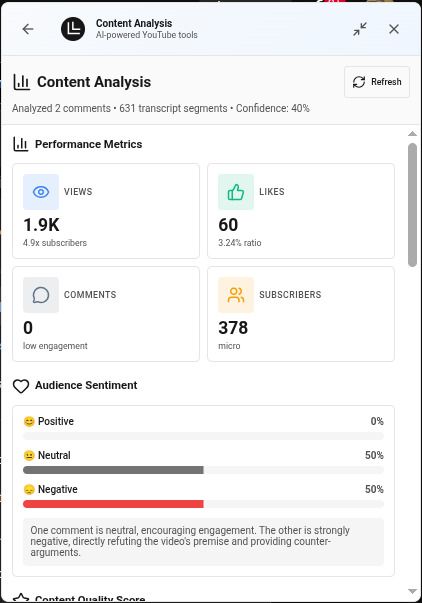Image resolution: width=422 pixels, height=603 pixels.
Task: Click the Negative '50%' percentage value
Action: [374, 489]
